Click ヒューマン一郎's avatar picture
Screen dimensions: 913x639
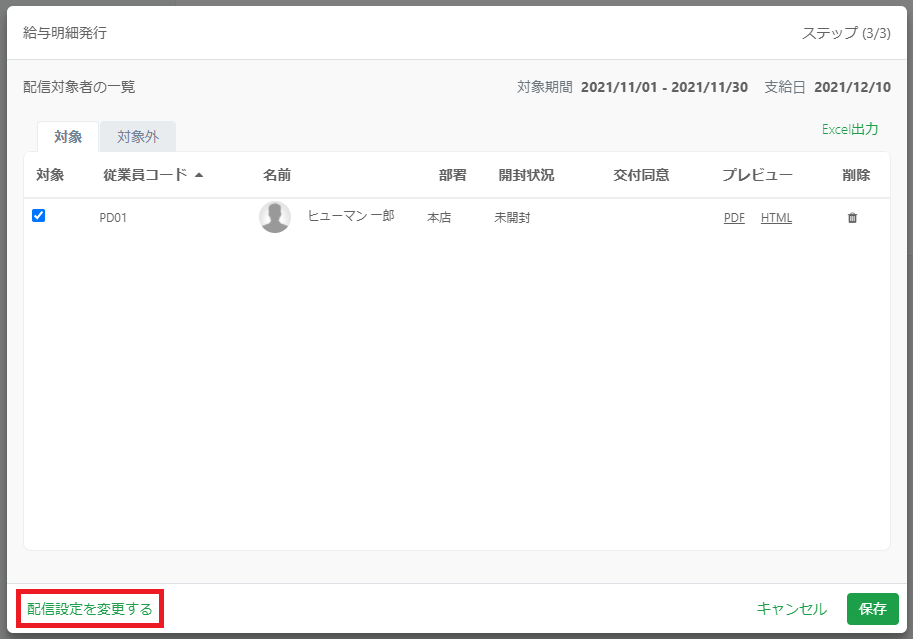(275, 217)
